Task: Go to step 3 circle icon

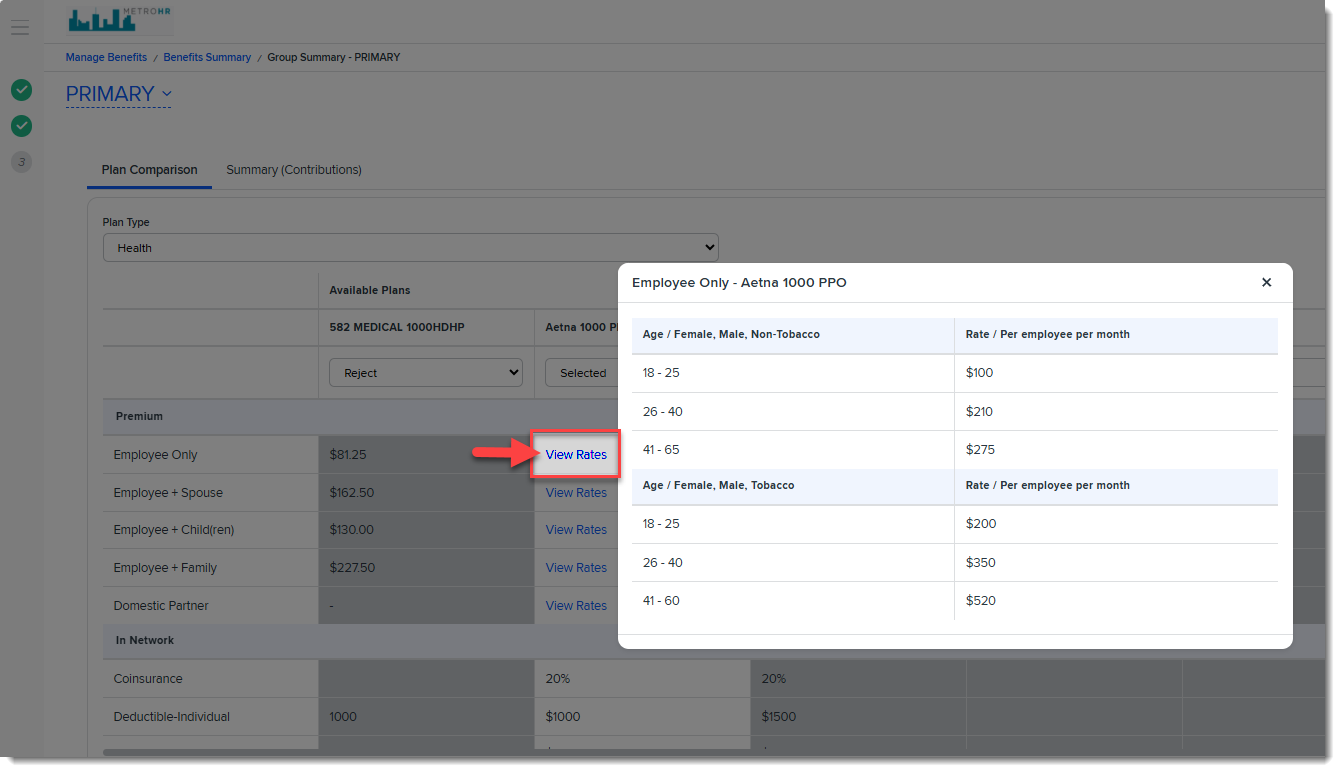Action: pyautogui.click(x=21, y=162)
